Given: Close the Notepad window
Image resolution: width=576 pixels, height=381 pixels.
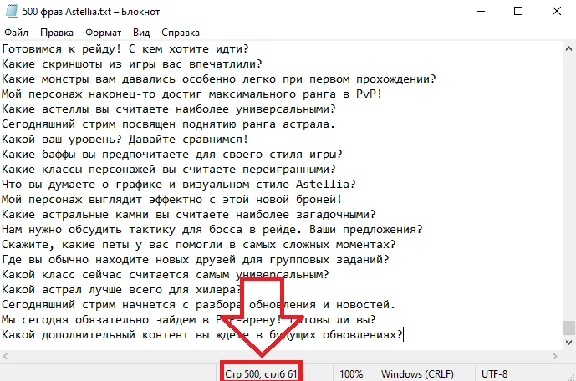Looking at the screenshot, I should [557, 11].
